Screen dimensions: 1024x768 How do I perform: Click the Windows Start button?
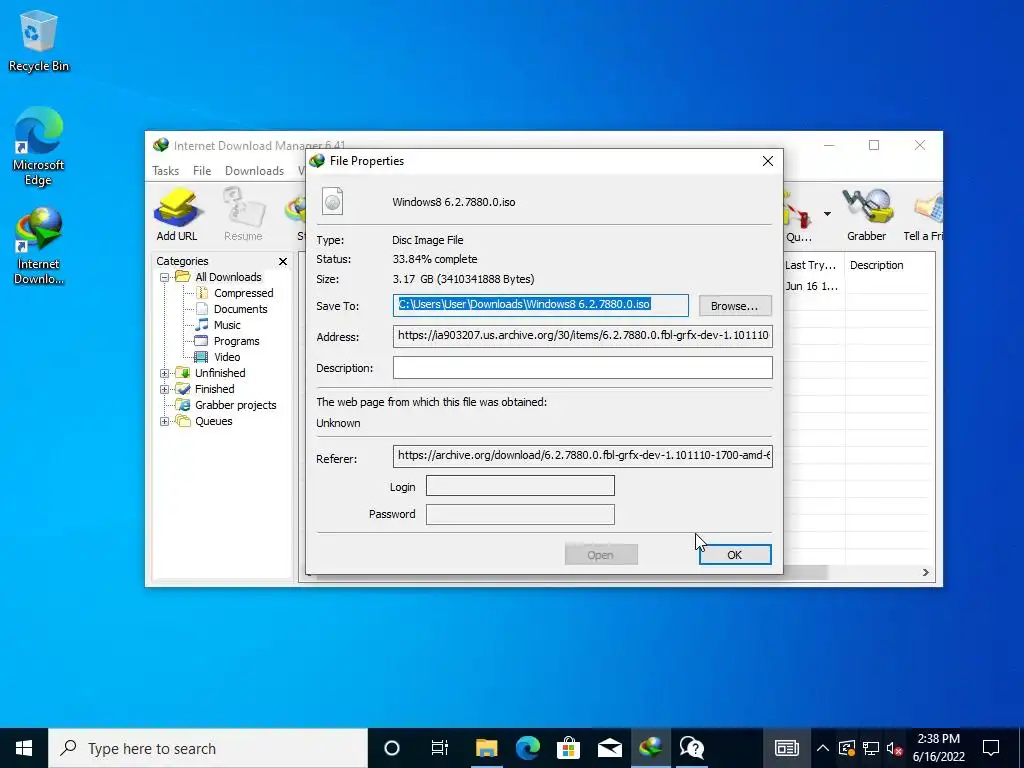pos(24,748)
